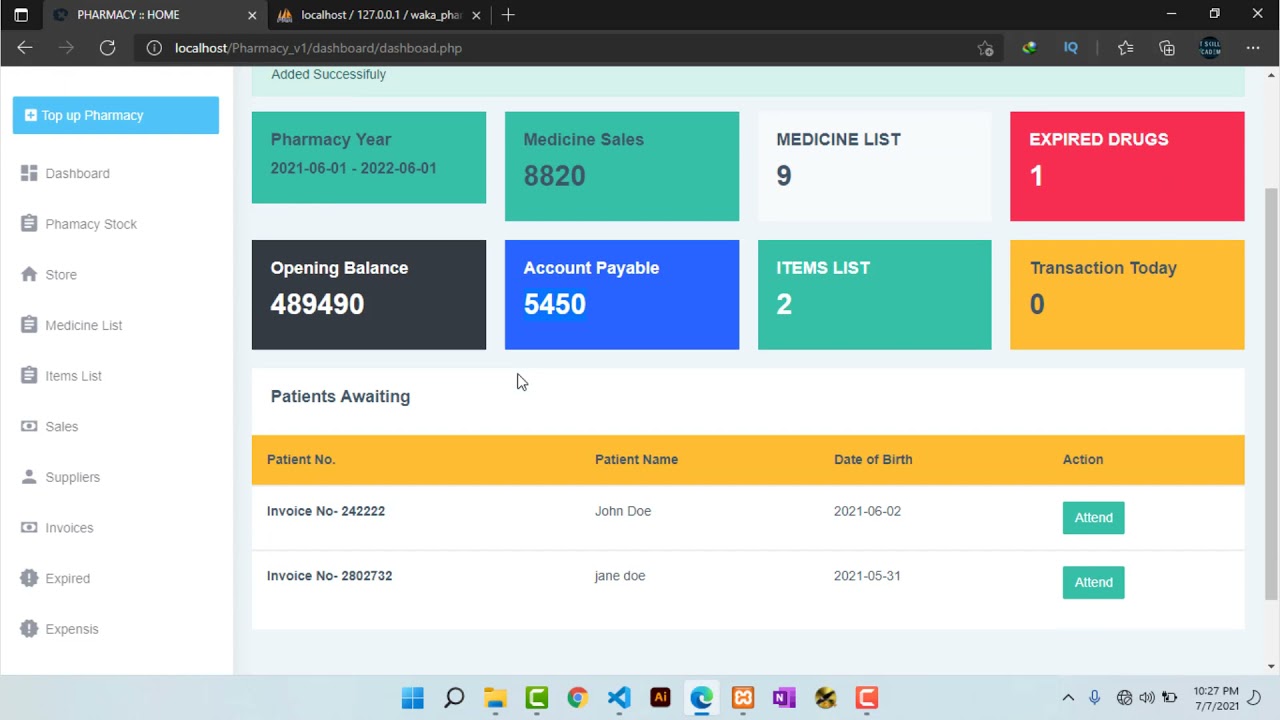Click the browser Back arrow

click(25, 47)
